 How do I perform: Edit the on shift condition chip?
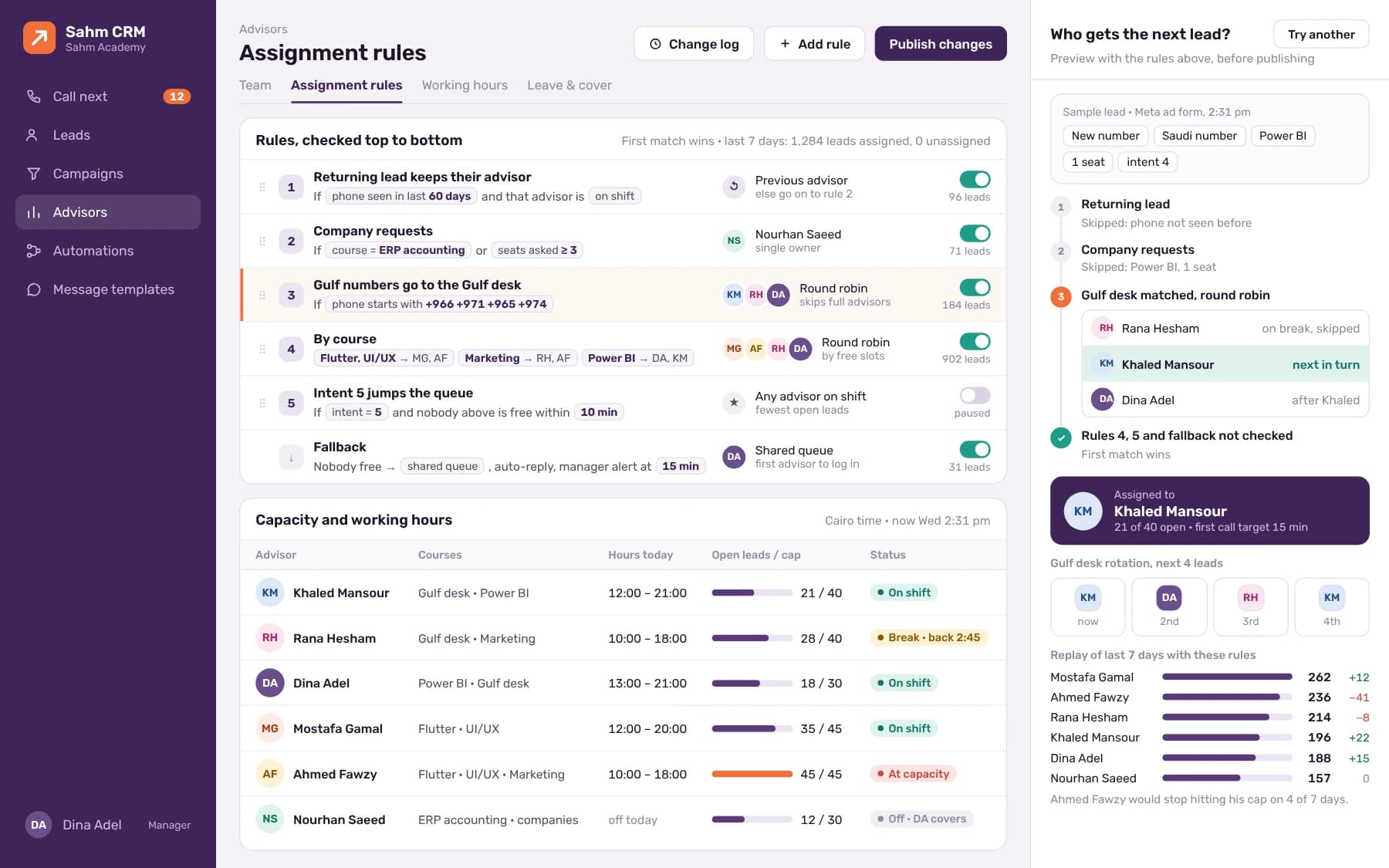(x=615, y=196)
